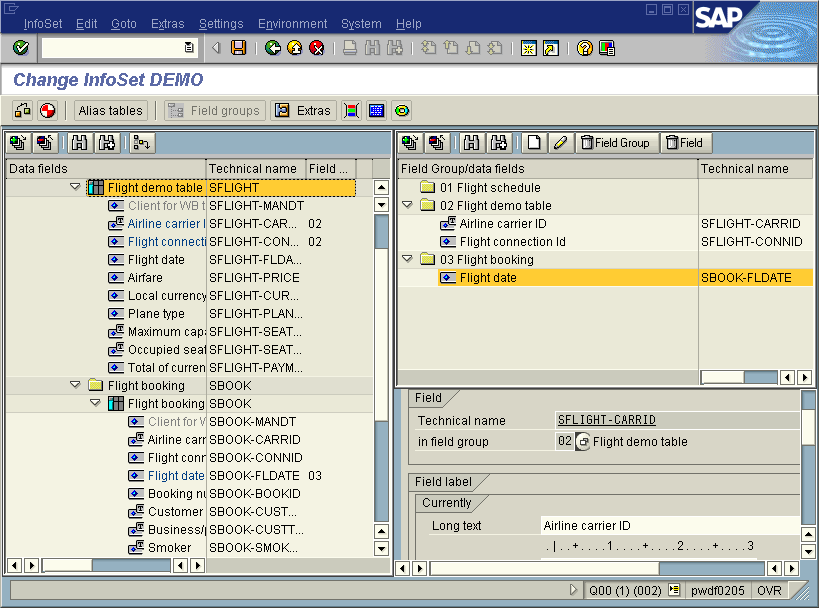Click the pencil change icon in field group toolbar

click(560, 143)
